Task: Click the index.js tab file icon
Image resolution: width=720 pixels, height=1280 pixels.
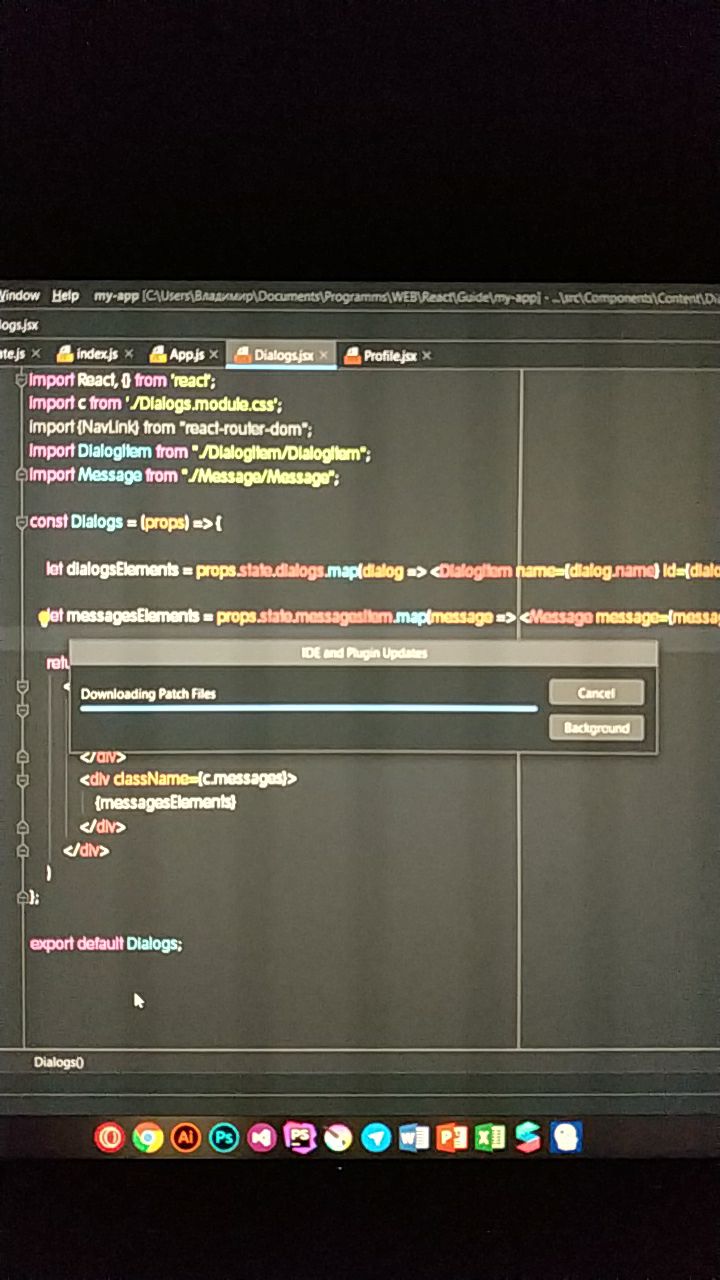Action: [x=65, y=354]
